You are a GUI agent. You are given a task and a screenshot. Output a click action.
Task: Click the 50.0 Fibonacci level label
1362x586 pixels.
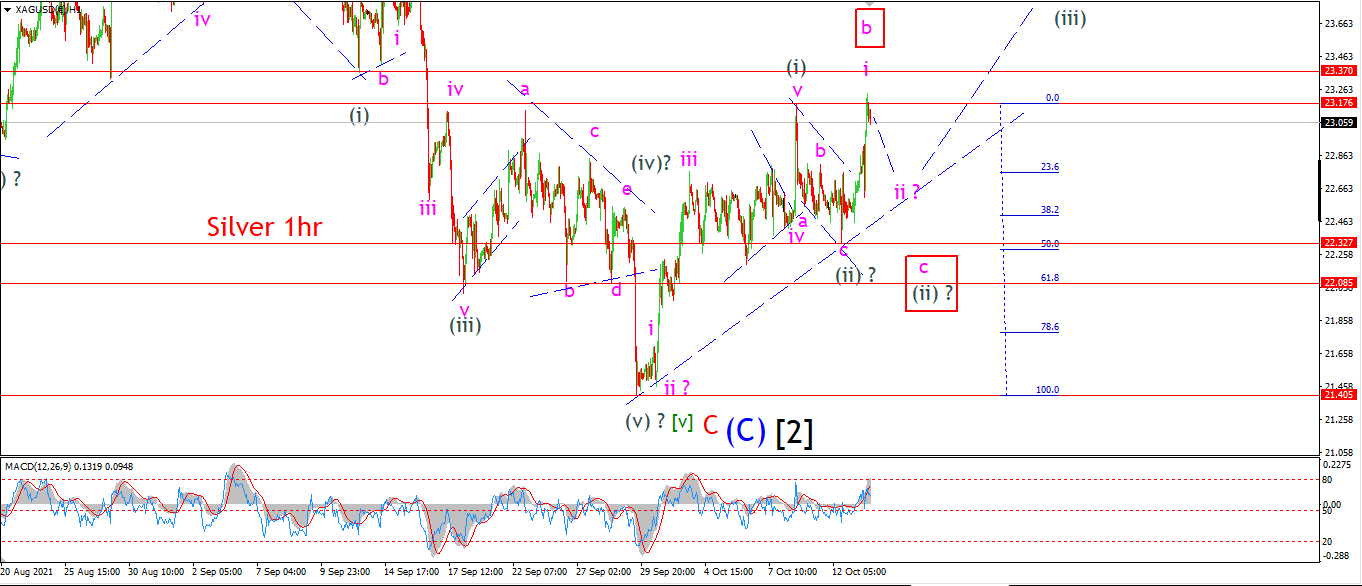[x=1050, y=243]
